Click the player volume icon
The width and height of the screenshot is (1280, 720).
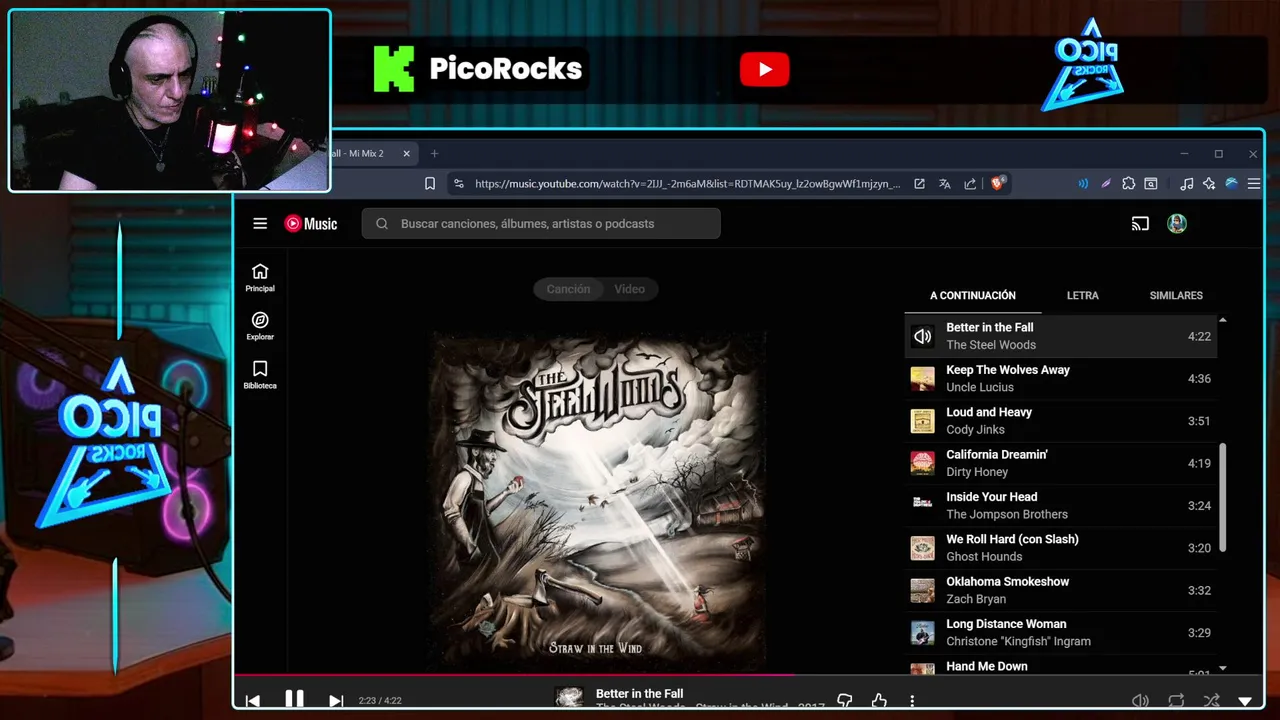1140,701
